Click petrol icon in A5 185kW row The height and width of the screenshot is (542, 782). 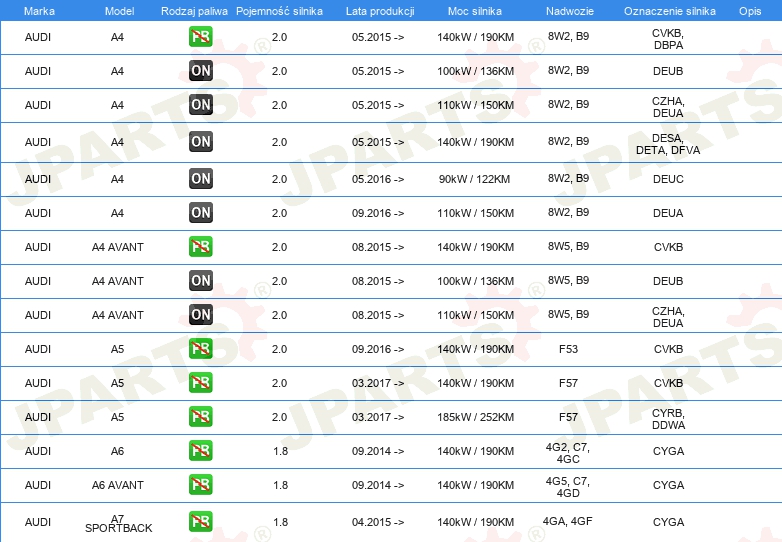(200, 416)
